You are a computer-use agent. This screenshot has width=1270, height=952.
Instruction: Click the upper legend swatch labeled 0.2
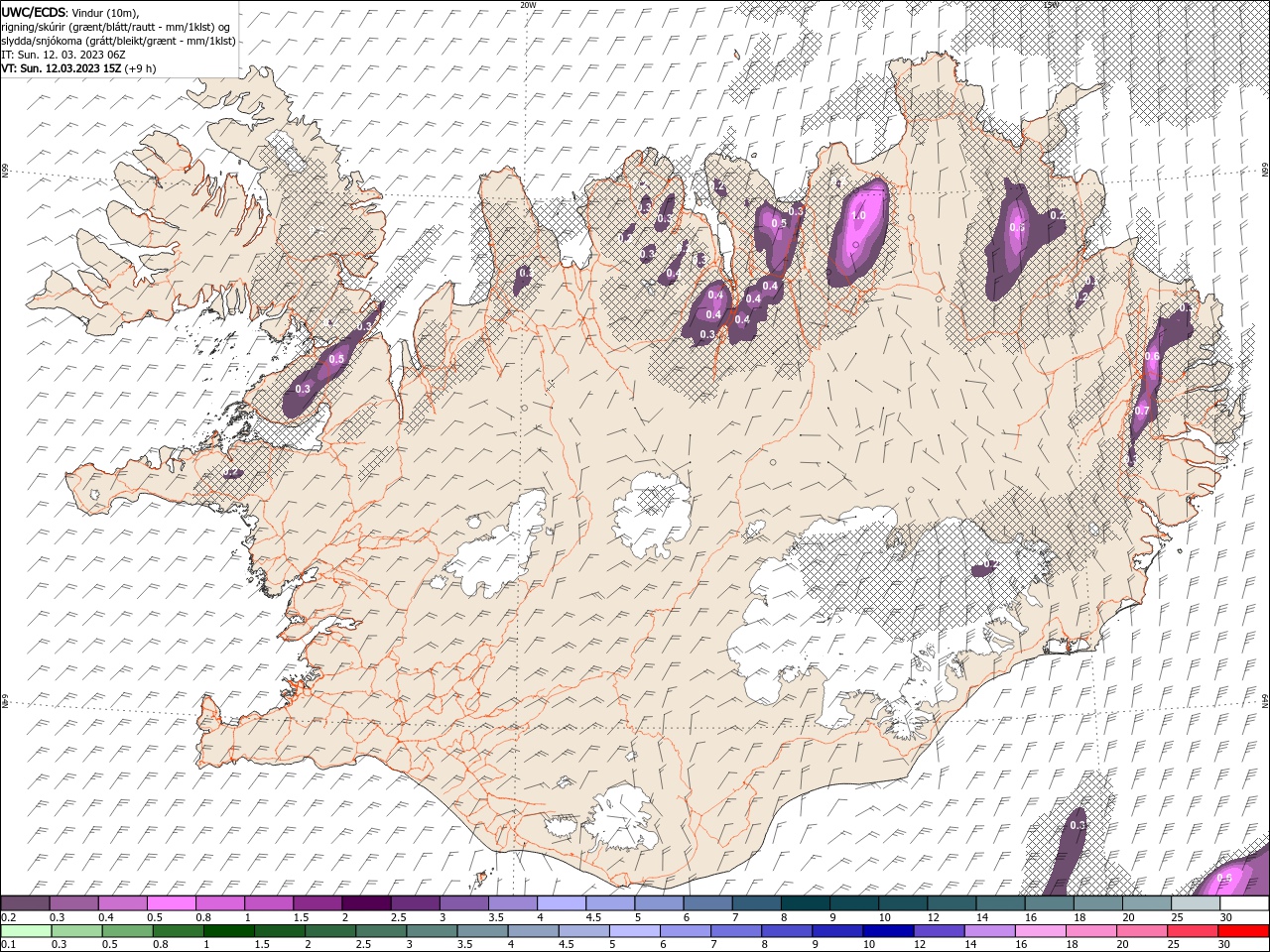[25, 903]
